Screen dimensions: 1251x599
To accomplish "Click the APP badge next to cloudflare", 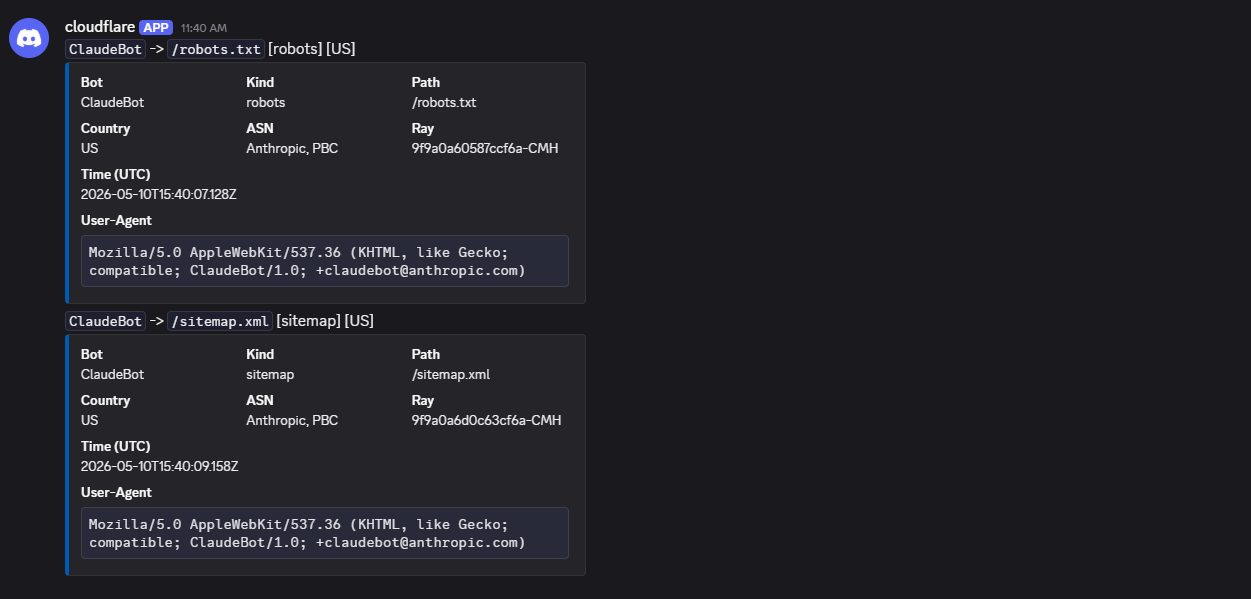I will click(156, 27).
